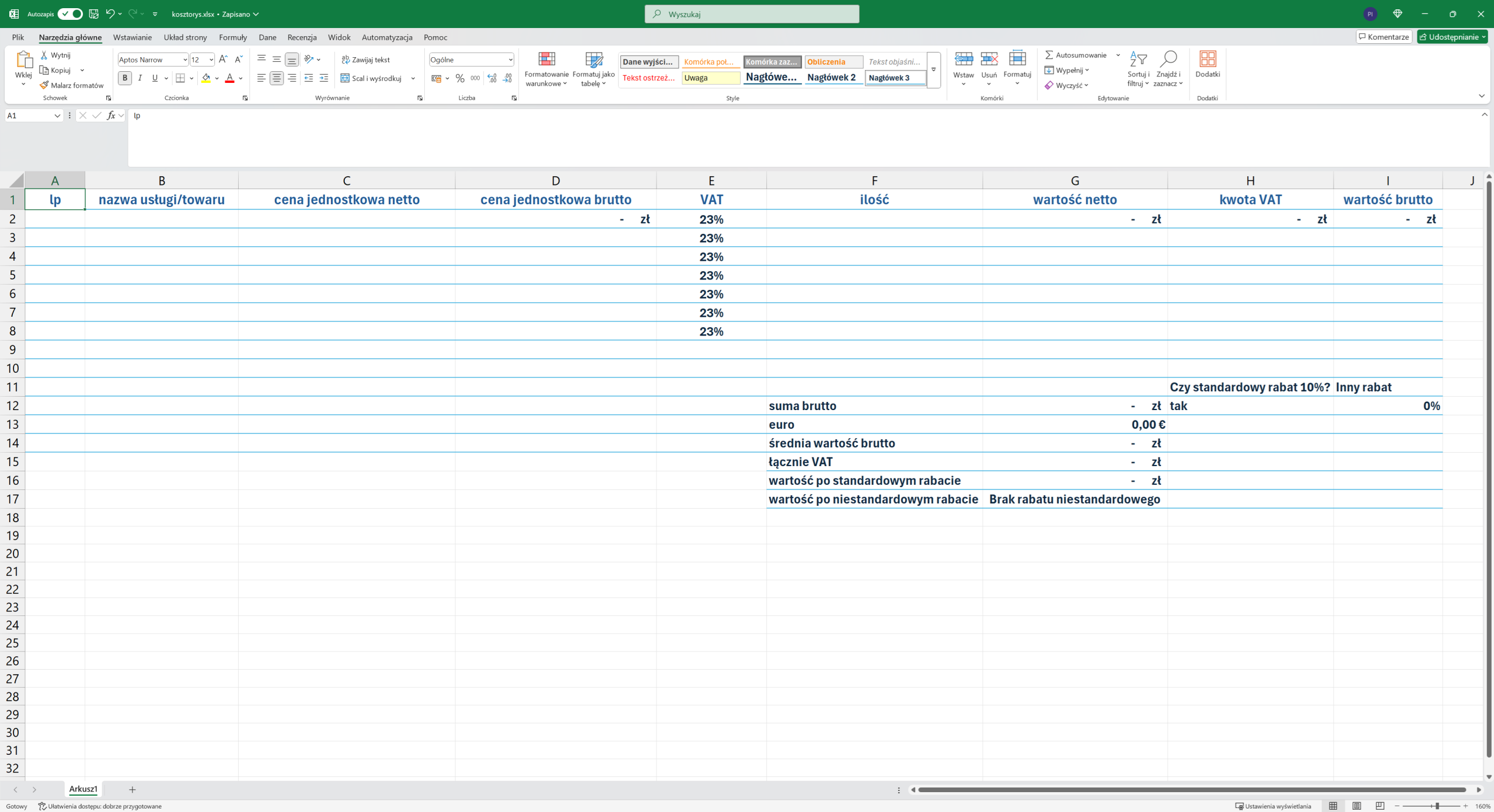Open the font size dropdown
This screenshot has height=812, width=1494.
click(x=211, y=60)
